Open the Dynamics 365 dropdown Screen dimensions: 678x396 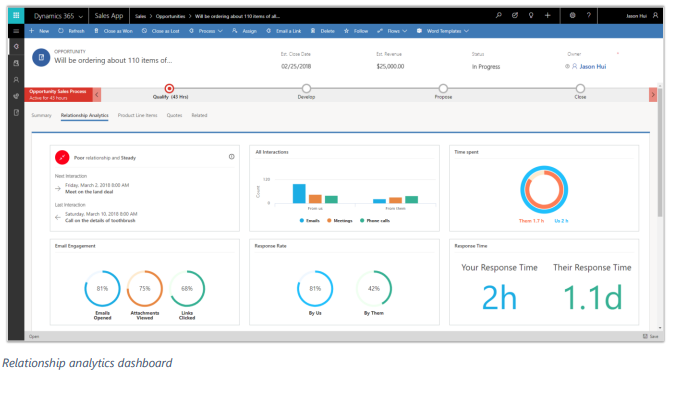58,16
